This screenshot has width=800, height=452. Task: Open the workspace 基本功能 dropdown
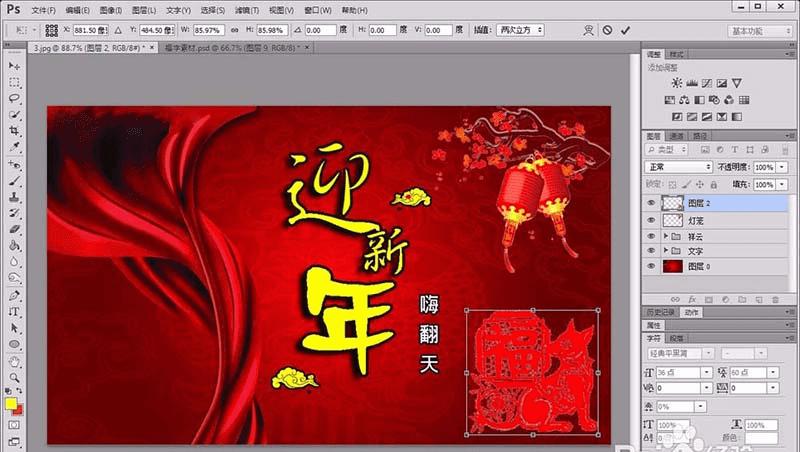pyautogui.click(x=760, y=31)
